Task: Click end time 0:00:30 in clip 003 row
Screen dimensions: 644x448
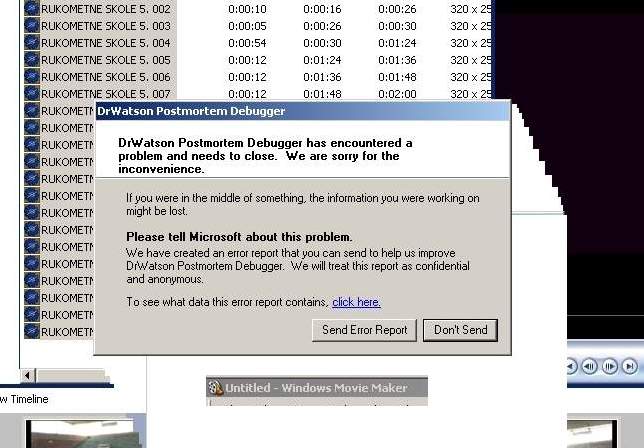Action: (397, 26)
